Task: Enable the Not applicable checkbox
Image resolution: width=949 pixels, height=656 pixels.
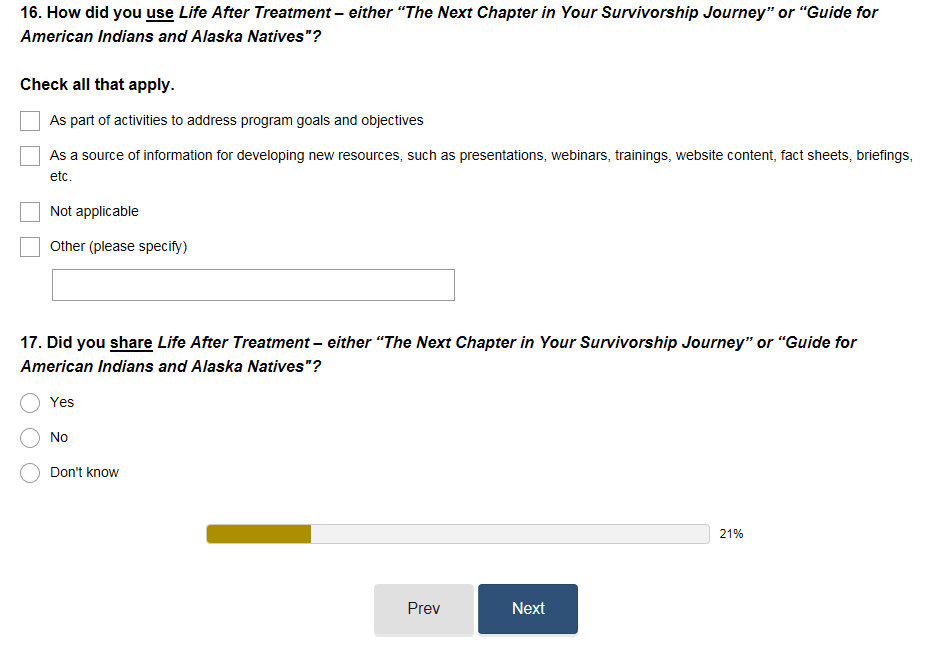Action: click(x=30, y=212)
